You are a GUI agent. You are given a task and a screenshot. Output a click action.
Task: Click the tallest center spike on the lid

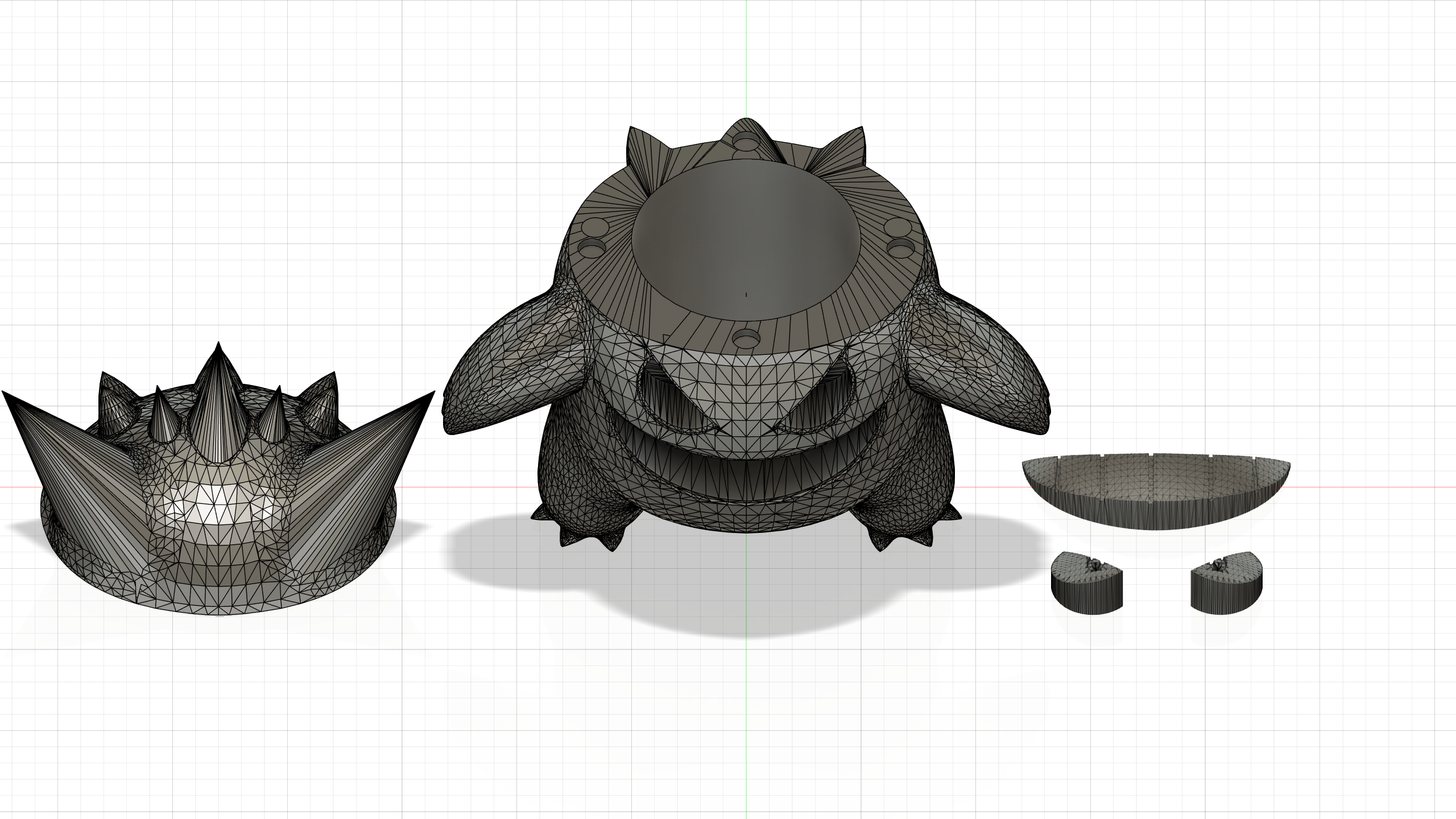pyautogui.click(x=218, y=404)
